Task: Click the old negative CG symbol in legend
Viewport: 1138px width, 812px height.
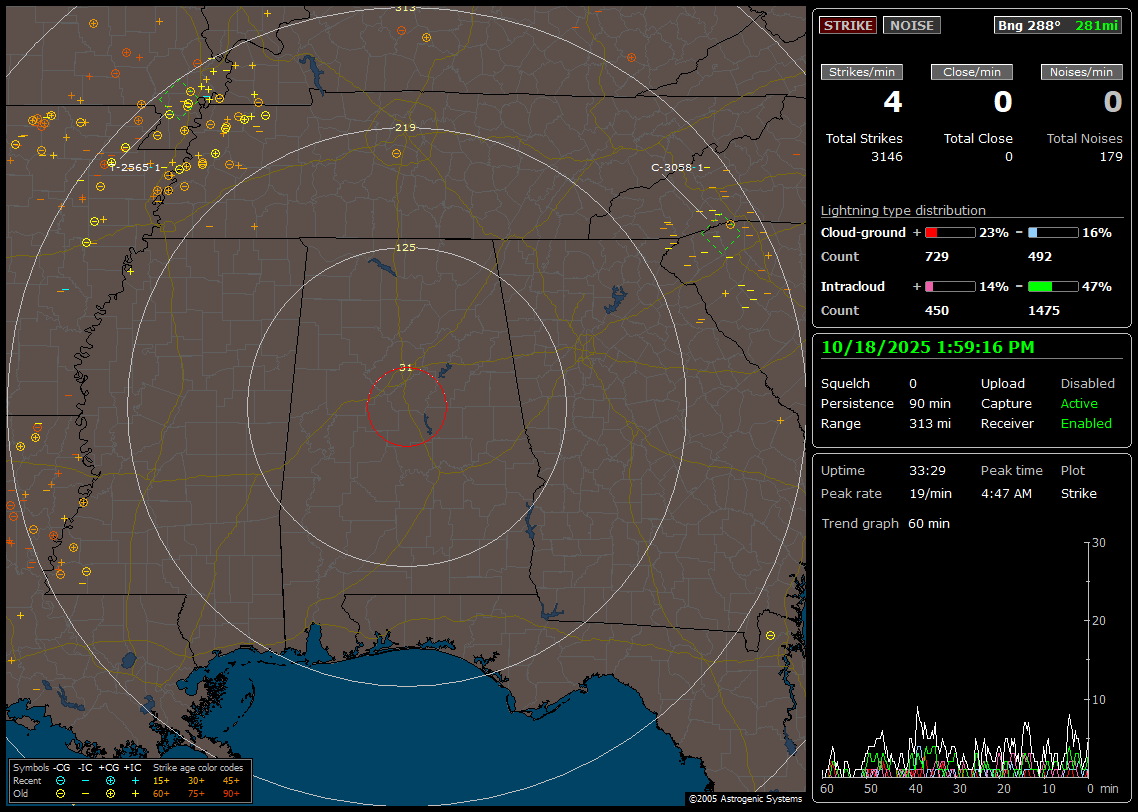Action: coord(60,793)
